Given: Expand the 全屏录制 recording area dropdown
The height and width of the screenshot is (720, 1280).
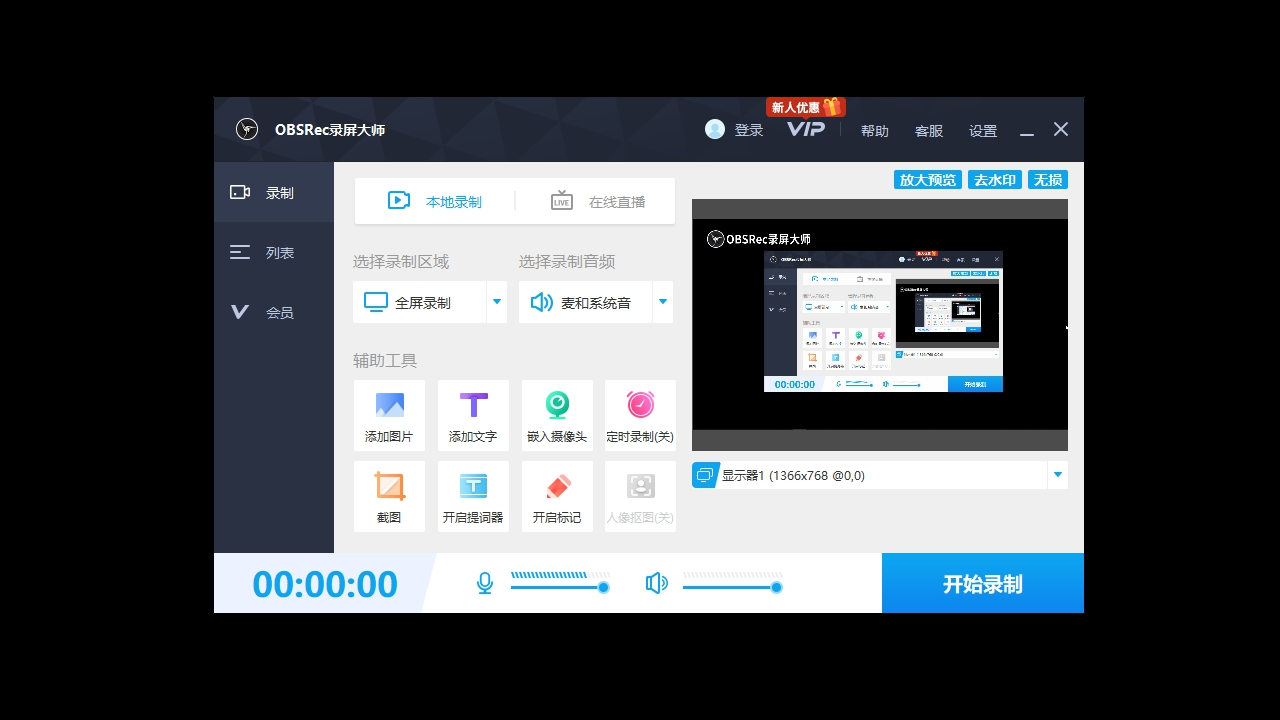Looking at the screenshot, I should coord(496,301).
